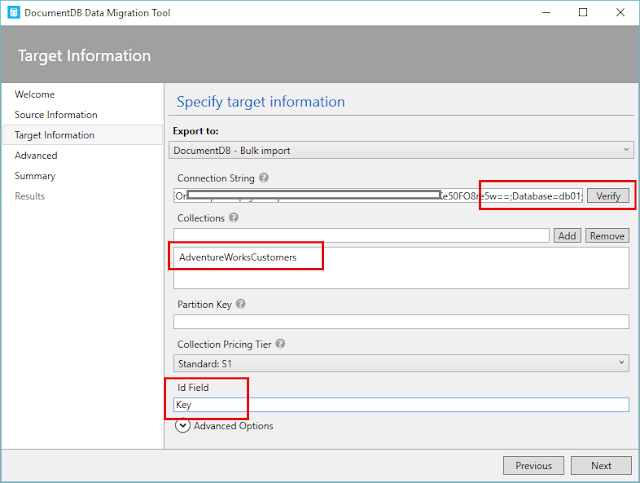Viewport: 640px width, 483px height.
Task: Select Target Information step
Action: 83,135
